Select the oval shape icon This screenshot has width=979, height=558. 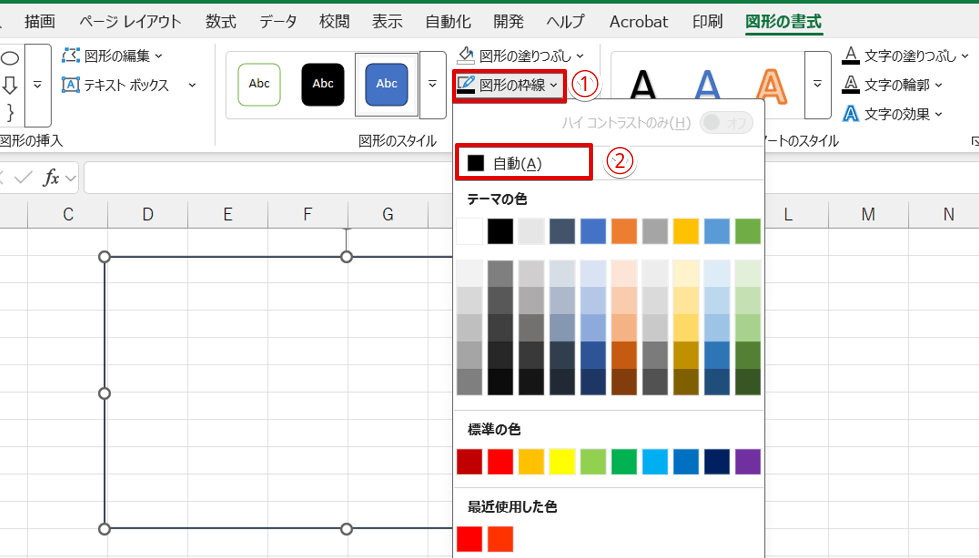(10, 59)
